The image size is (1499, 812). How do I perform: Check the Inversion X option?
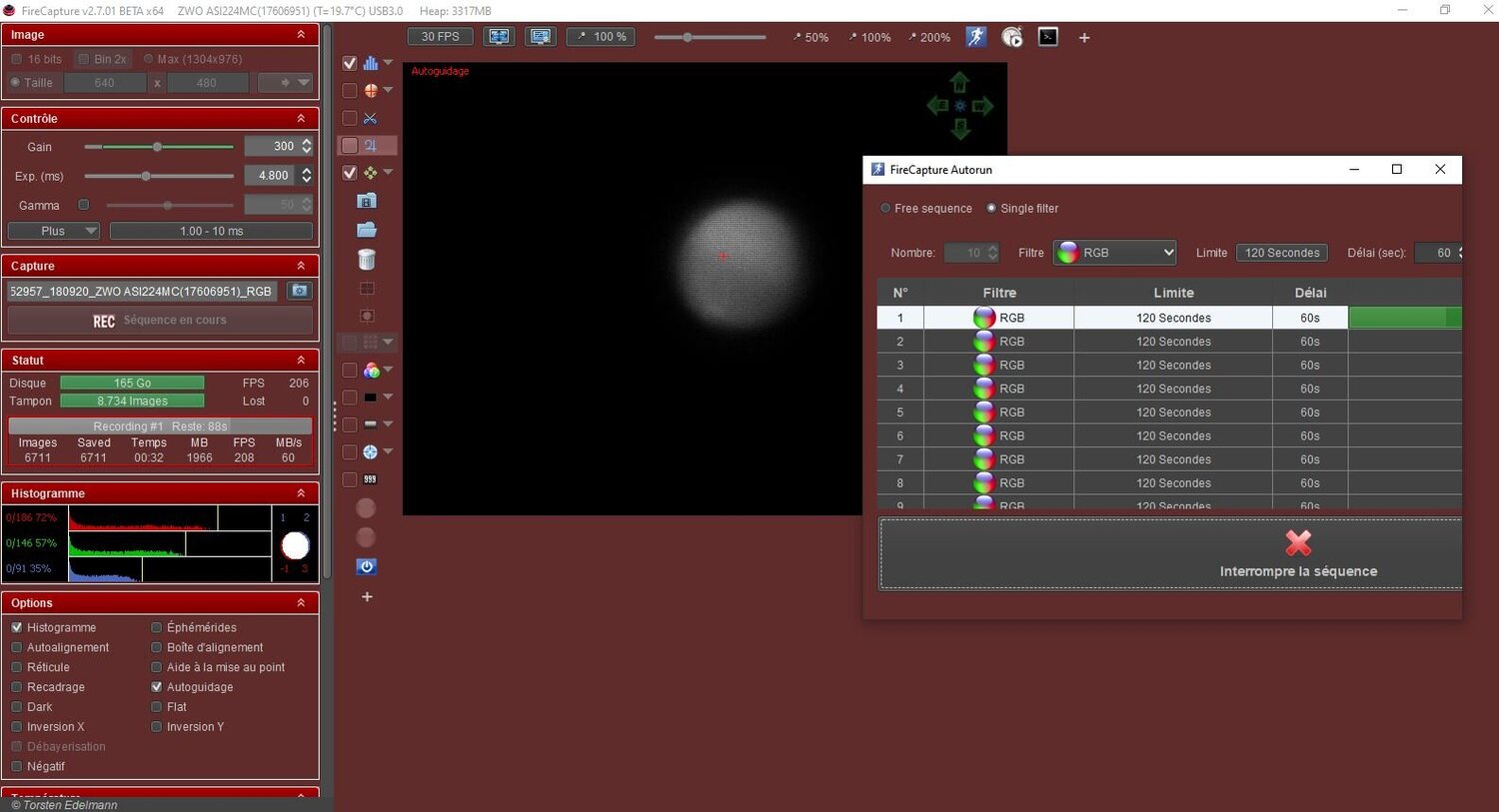click(17, 727)
